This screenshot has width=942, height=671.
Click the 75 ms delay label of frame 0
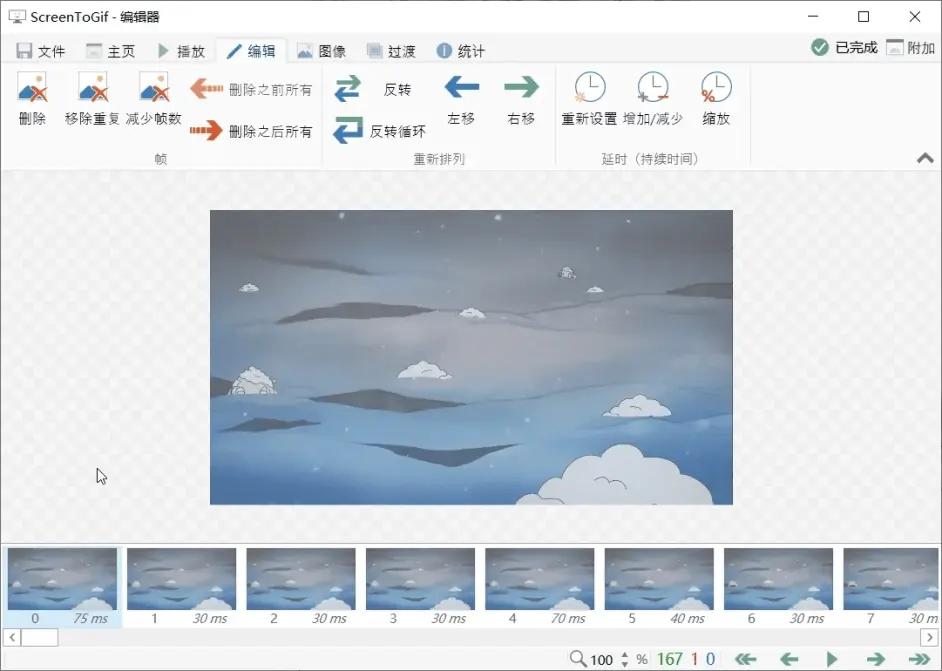coord(91,618)
